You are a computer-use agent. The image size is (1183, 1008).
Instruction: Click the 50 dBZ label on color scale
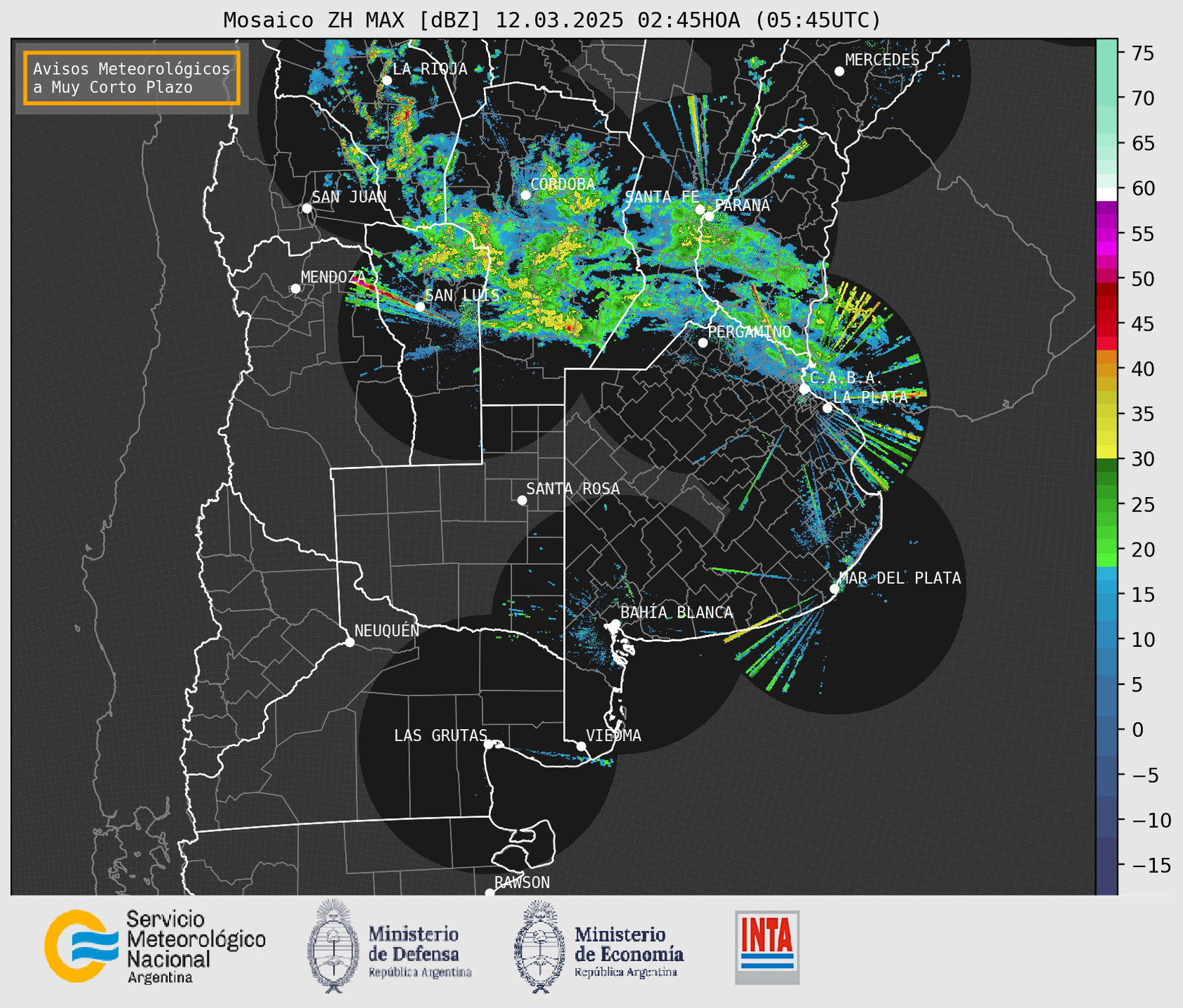point(1142,279)
